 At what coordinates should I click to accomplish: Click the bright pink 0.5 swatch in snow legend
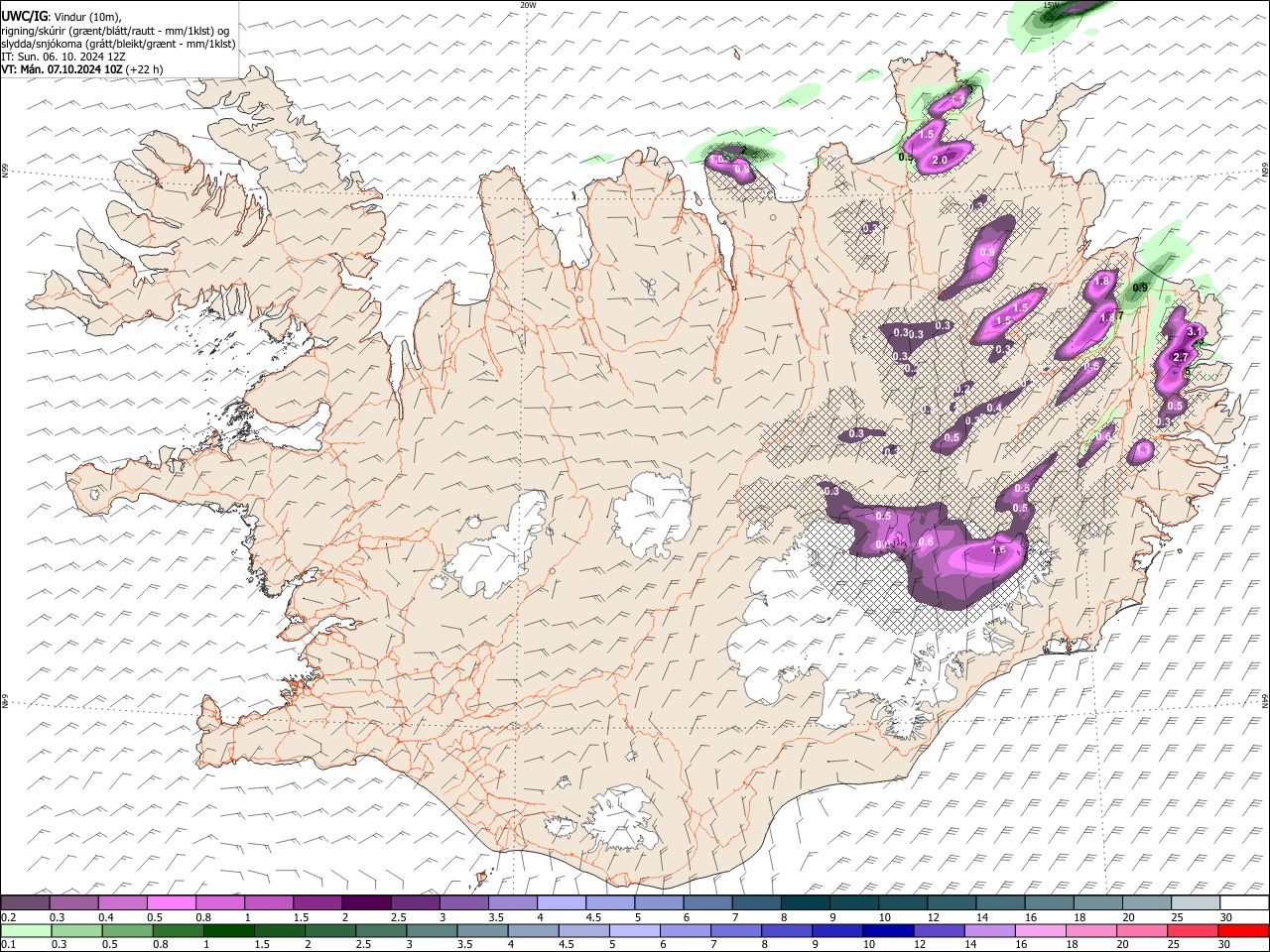click(x=171, y=903)
